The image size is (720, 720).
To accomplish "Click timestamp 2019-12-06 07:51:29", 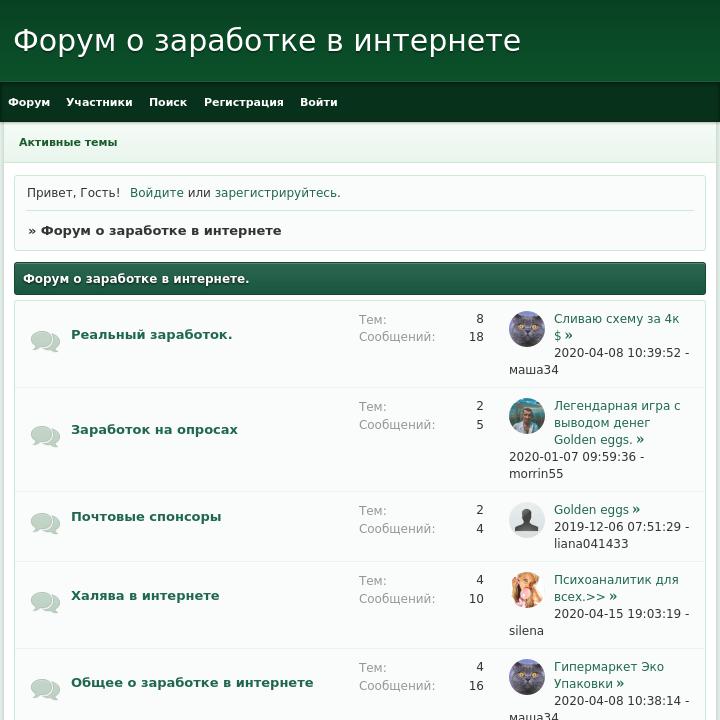I will 617,527.
